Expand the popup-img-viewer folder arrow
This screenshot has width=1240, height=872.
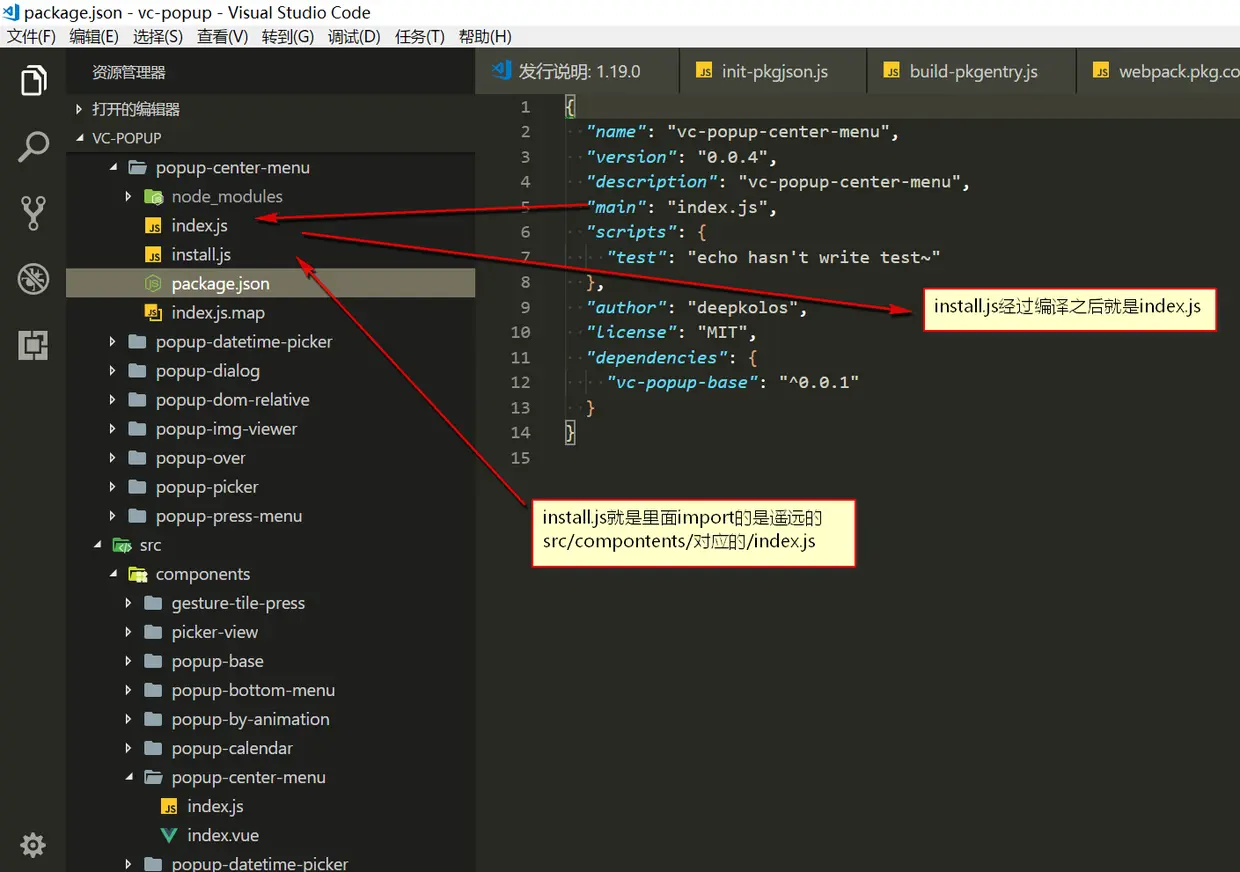[113, 429]
